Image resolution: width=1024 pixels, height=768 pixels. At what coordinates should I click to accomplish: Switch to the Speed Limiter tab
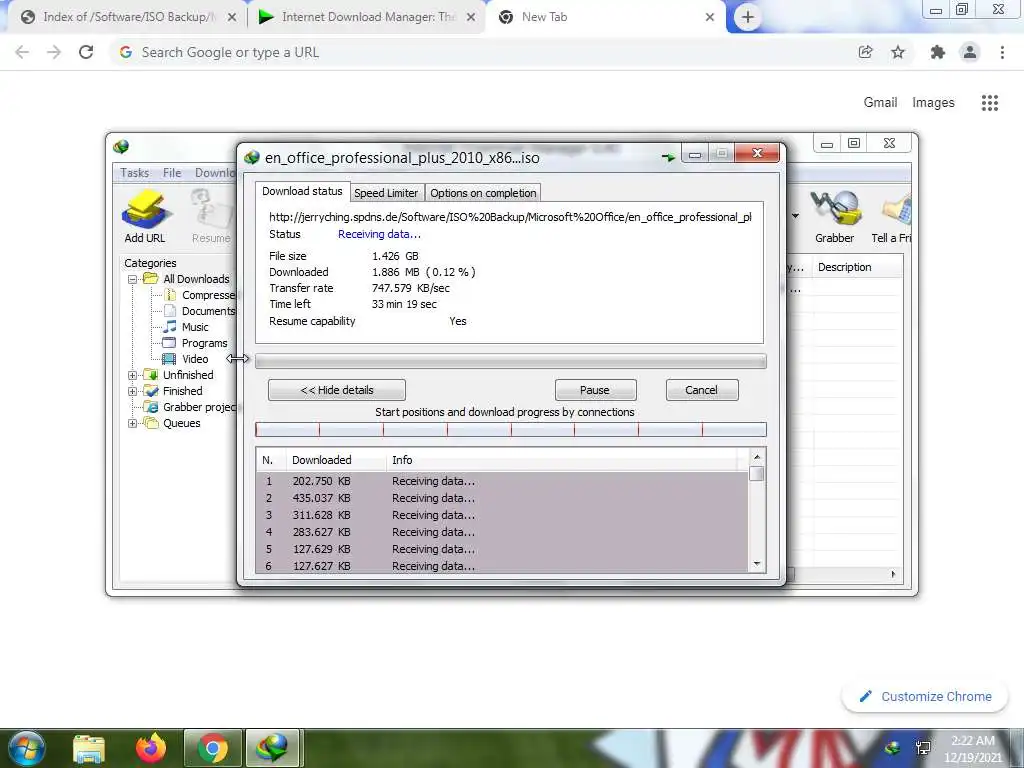coord(386,193)
